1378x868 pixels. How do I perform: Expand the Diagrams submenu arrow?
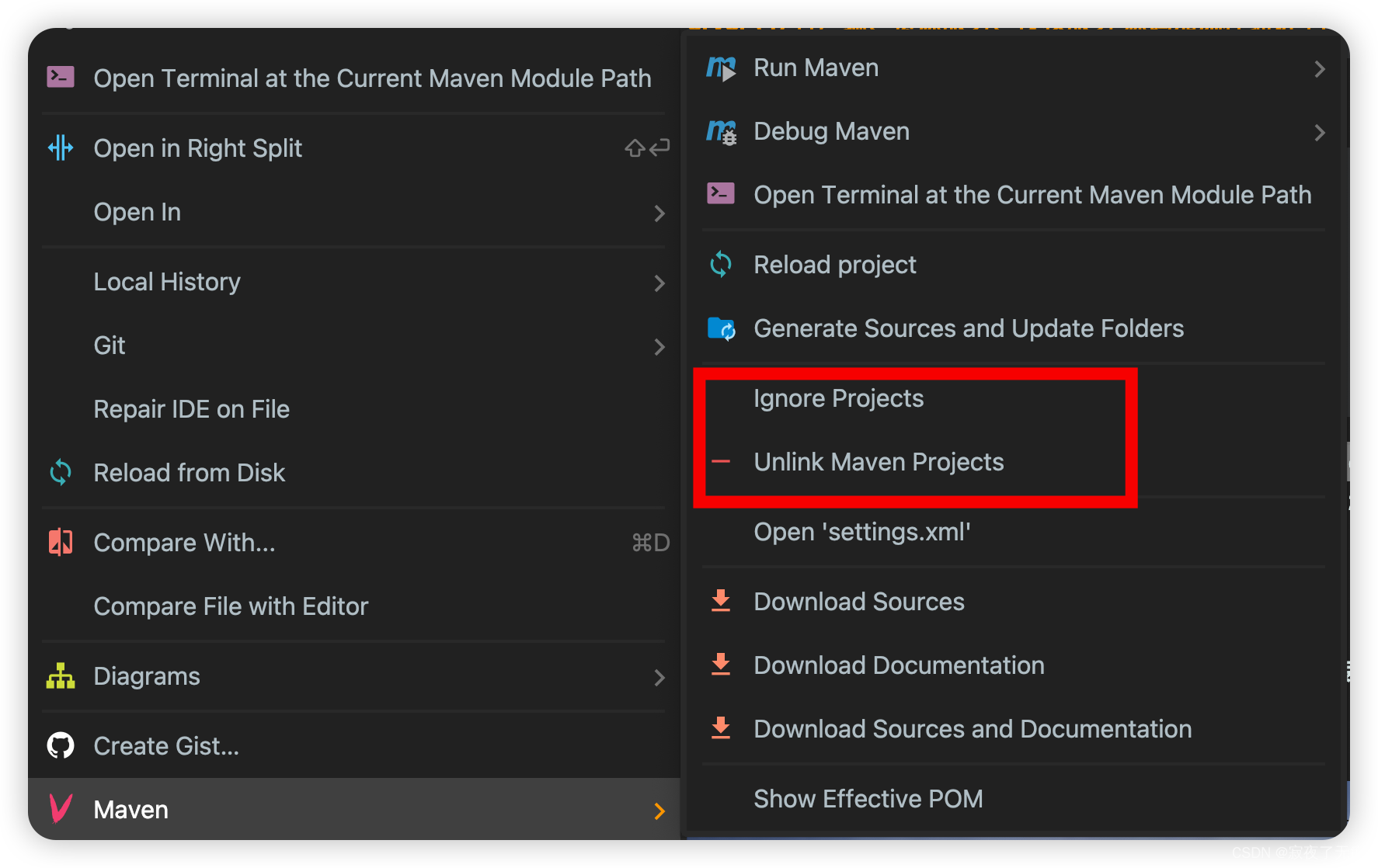click(x=659, y=677)
